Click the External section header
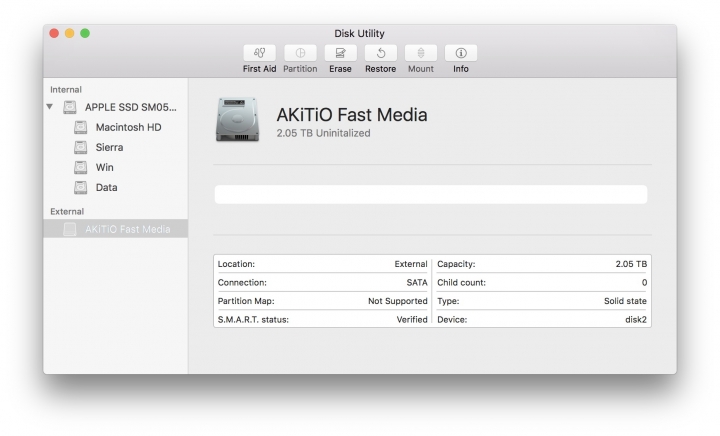720x436 pixels. [67, 212]
